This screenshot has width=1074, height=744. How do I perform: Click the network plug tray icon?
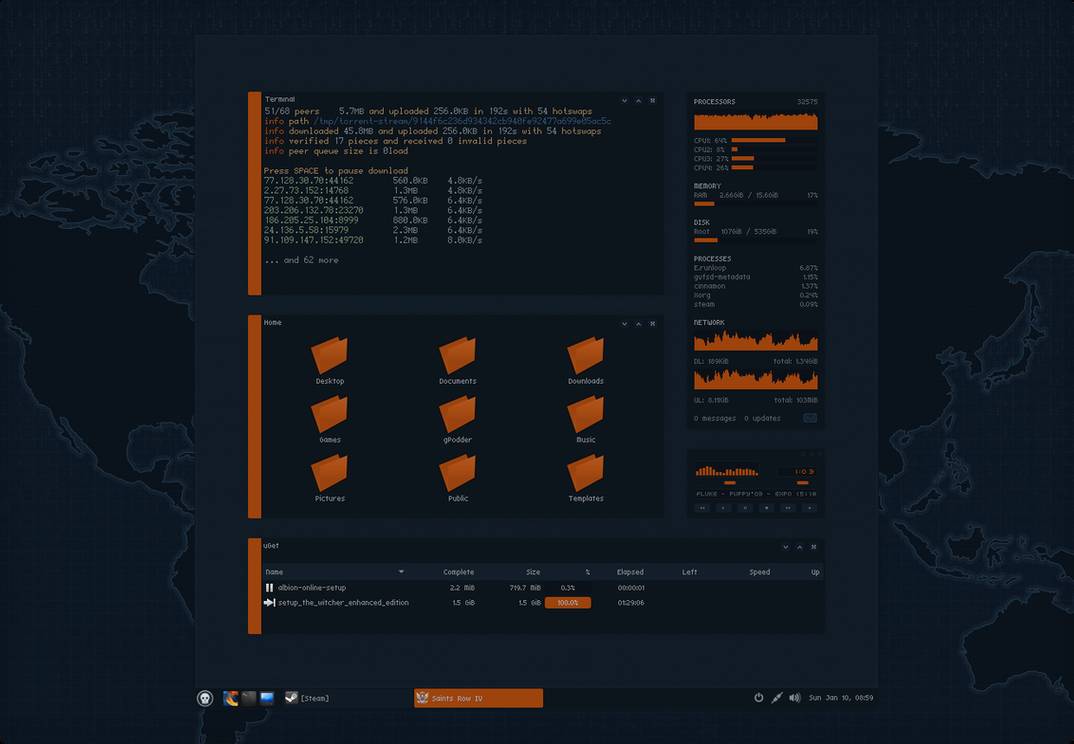(776, 697)
